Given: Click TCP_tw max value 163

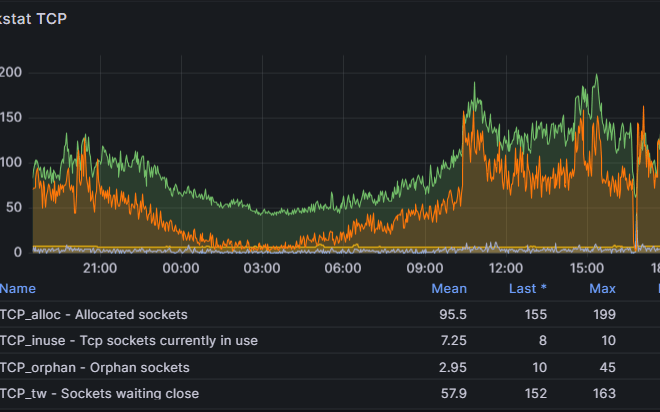Looking at the screenshot, I should click(x=604, y=394).
